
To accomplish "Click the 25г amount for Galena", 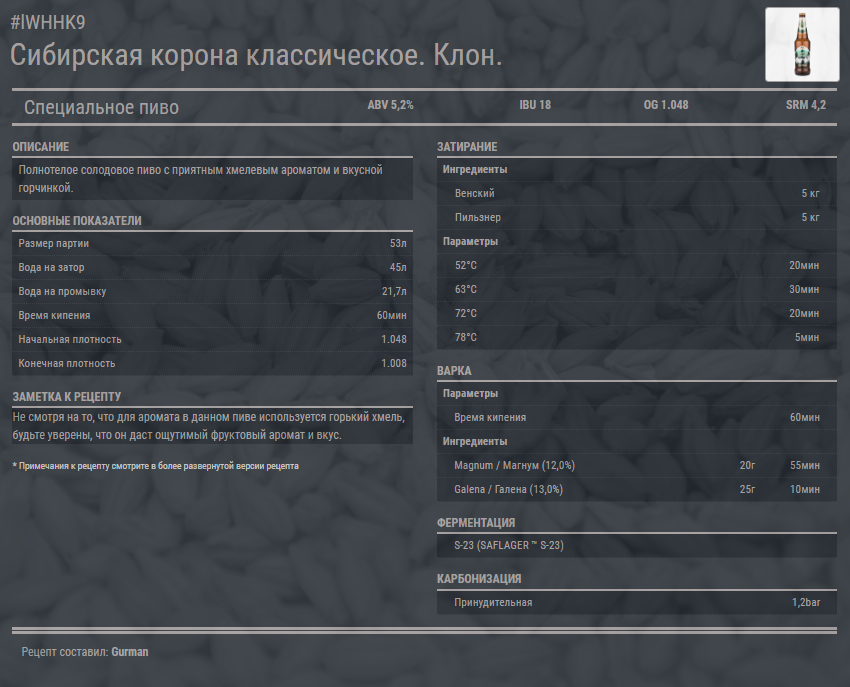I will 747,489.
